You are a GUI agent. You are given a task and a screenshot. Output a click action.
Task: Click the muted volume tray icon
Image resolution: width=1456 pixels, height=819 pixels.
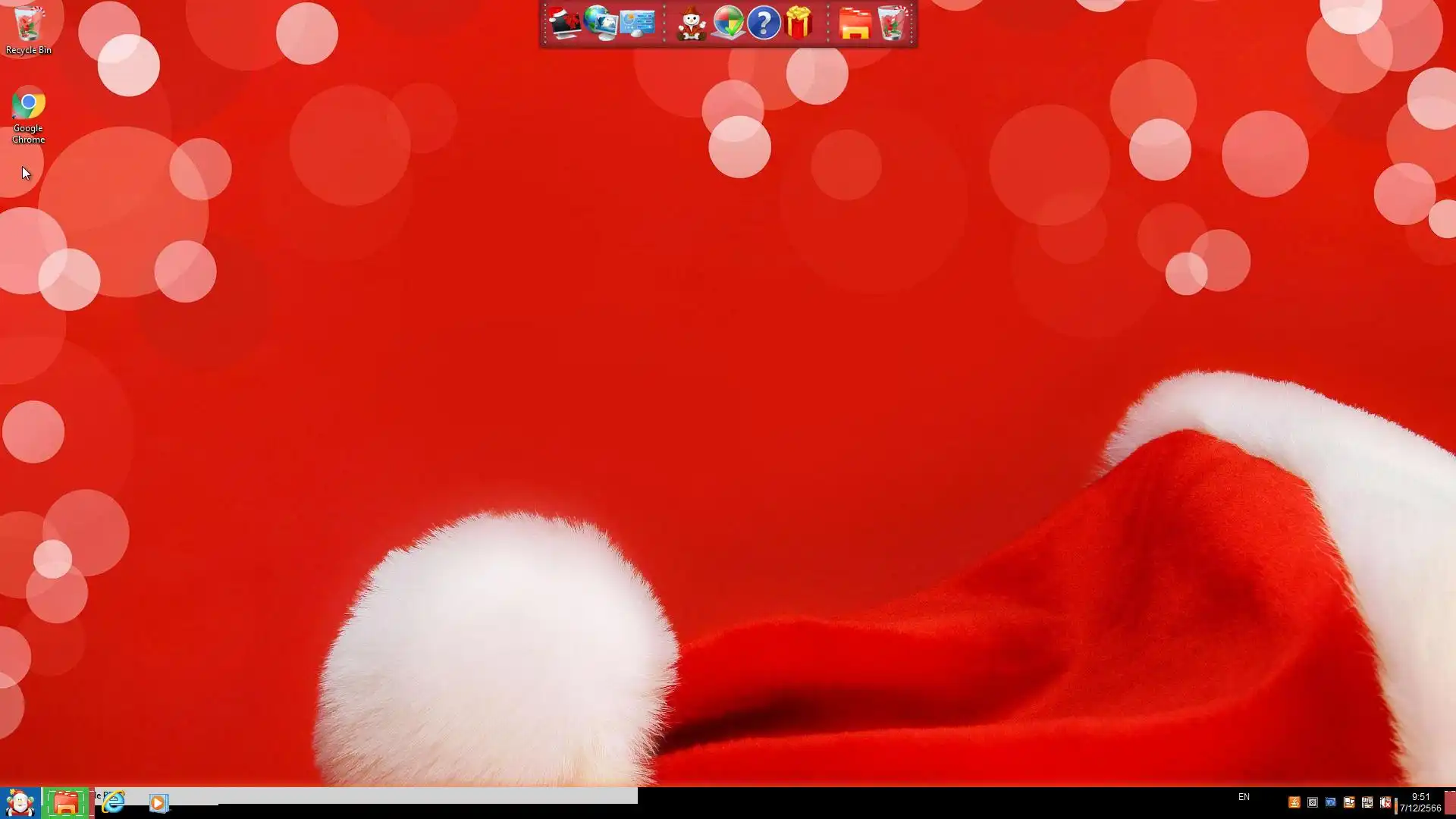(x=1385, y=802)
